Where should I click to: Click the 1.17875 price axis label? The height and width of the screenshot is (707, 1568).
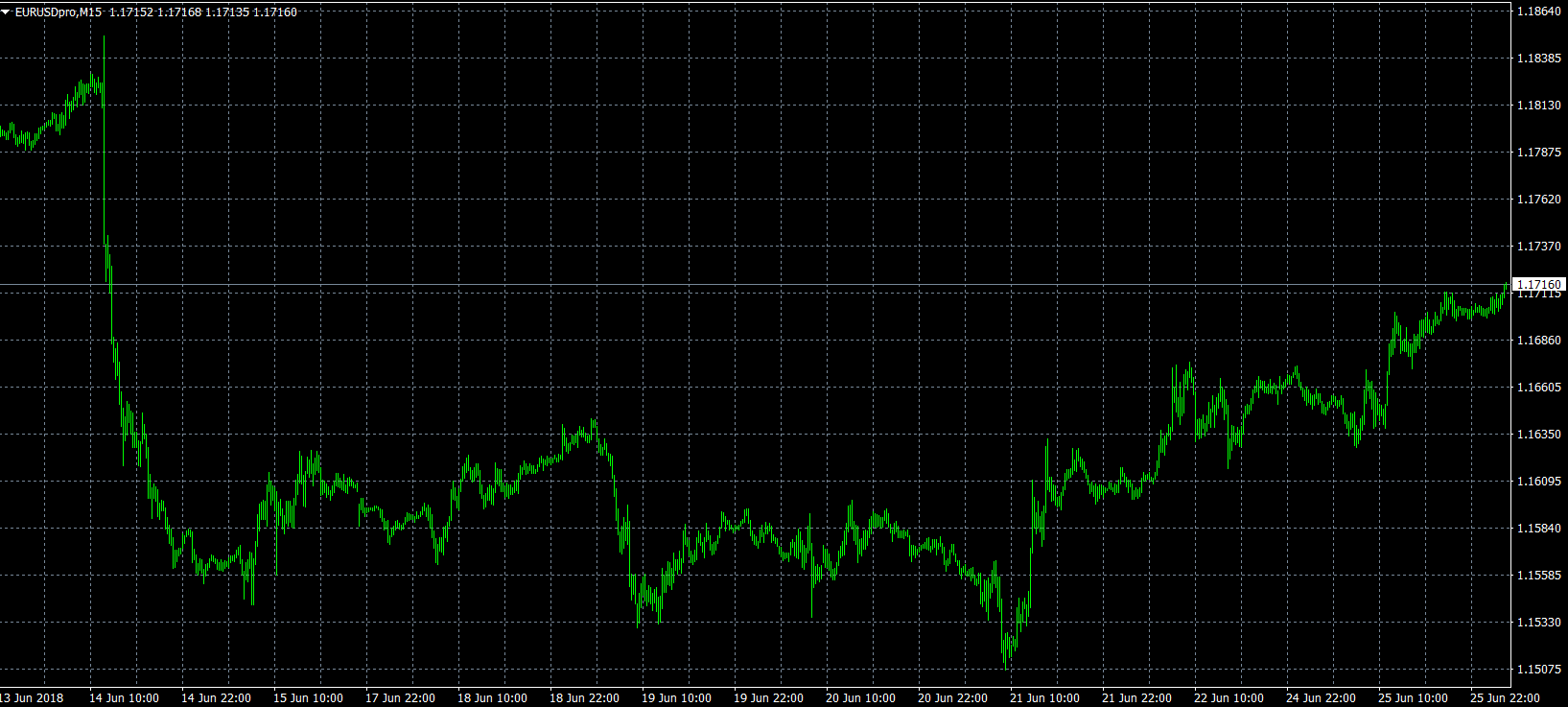tap(1537, 153)
